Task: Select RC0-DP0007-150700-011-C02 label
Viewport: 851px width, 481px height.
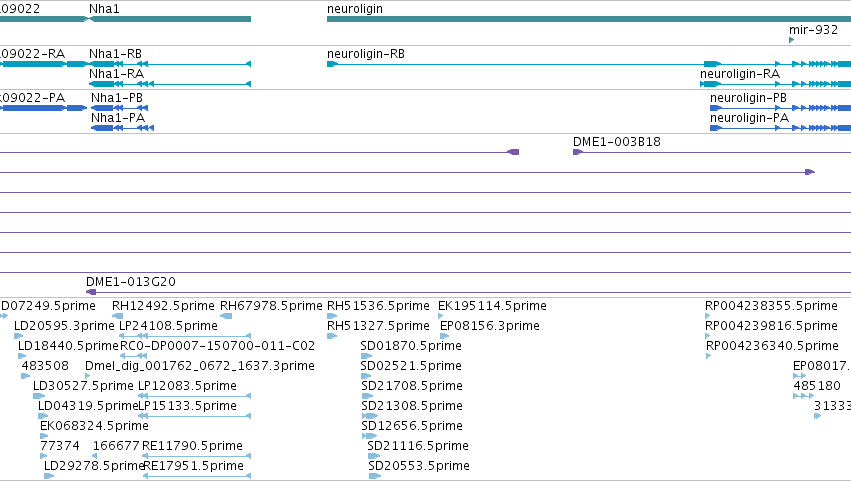Action: pos(217,346)
